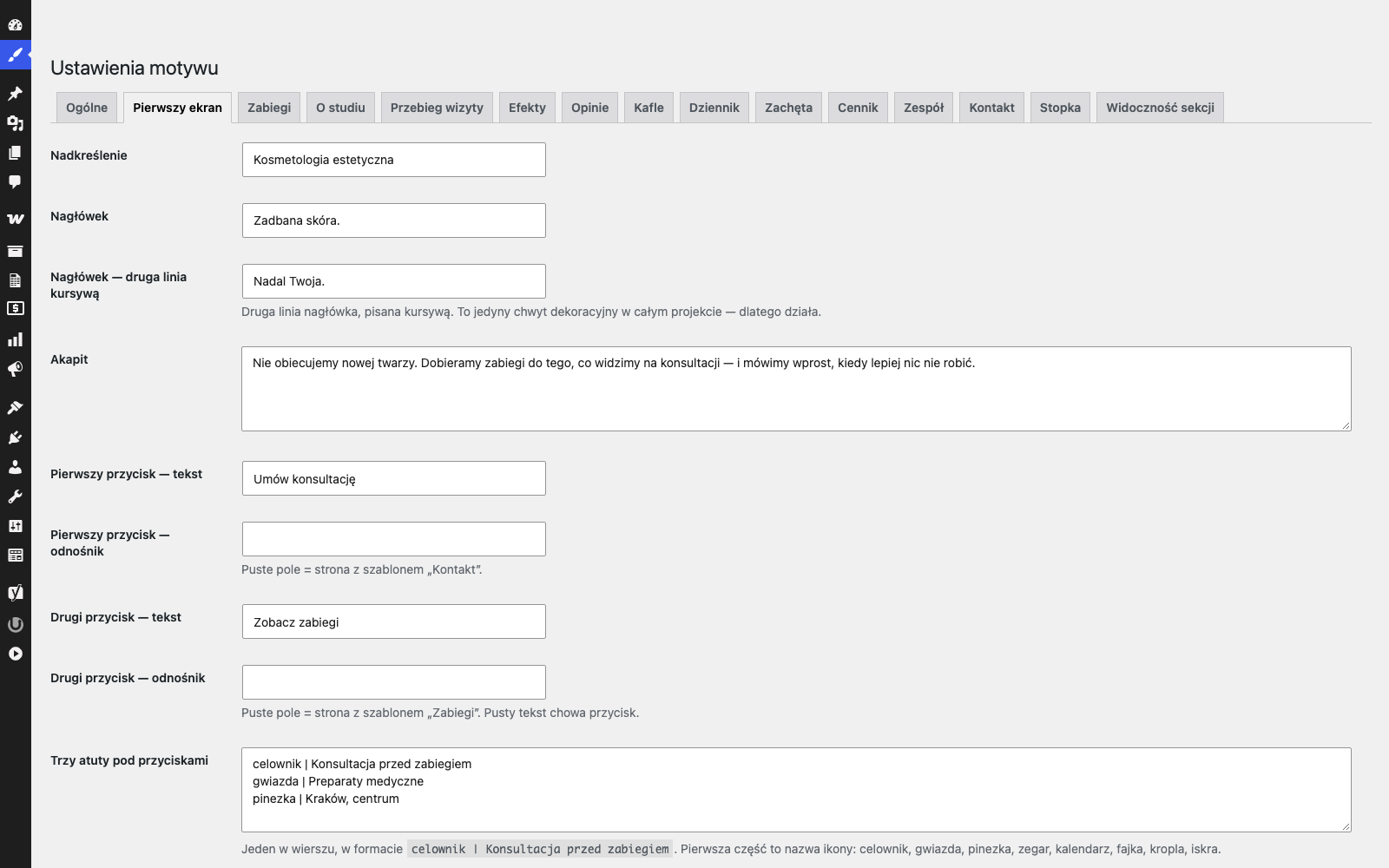
Task: Open the Payments dollar sign icon
Action: 15,308
